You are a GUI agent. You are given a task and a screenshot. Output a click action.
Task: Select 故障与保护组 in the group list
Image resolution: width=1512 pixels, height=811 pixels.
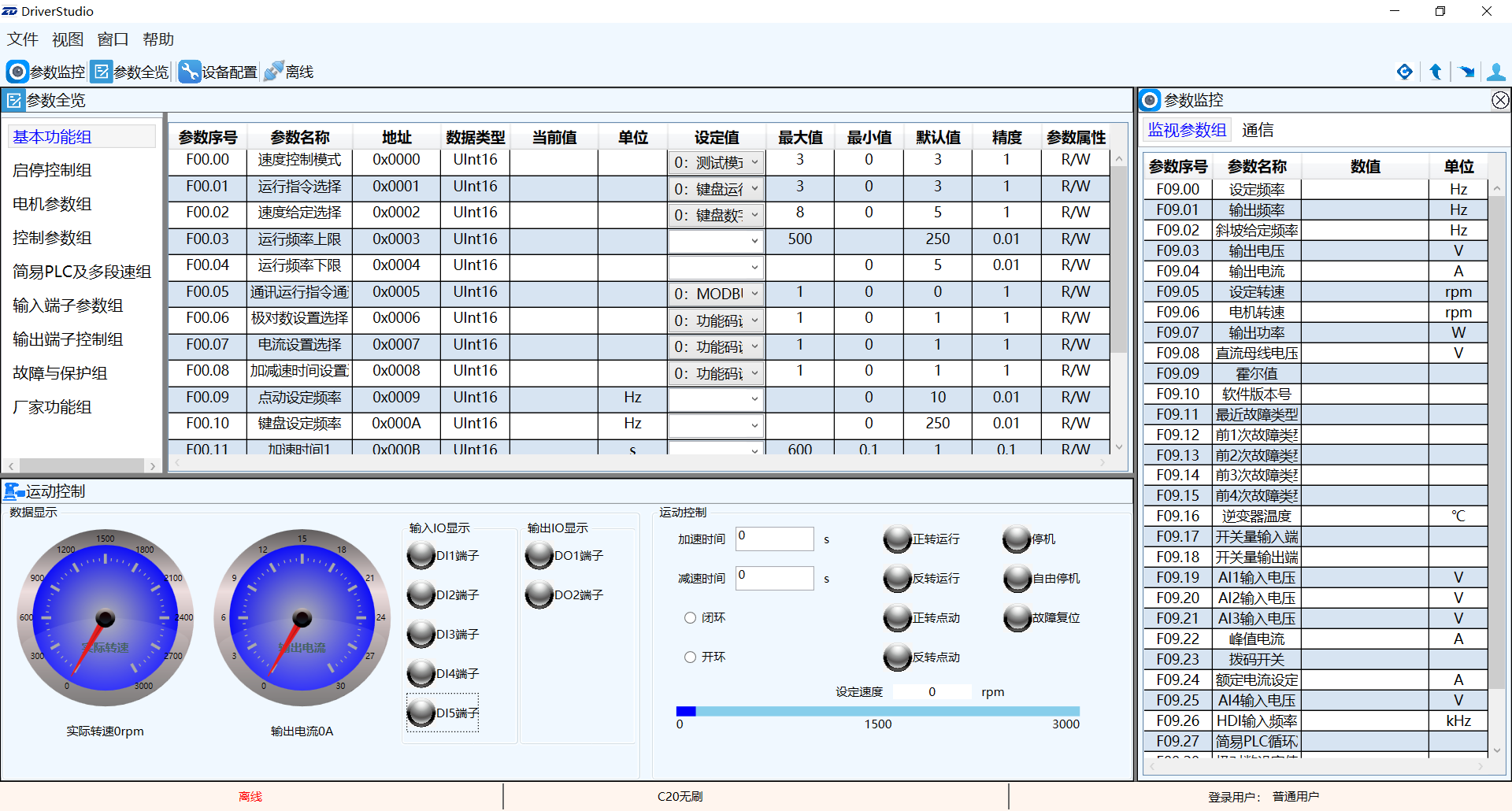pyautogui.click(x=60, y=373)
